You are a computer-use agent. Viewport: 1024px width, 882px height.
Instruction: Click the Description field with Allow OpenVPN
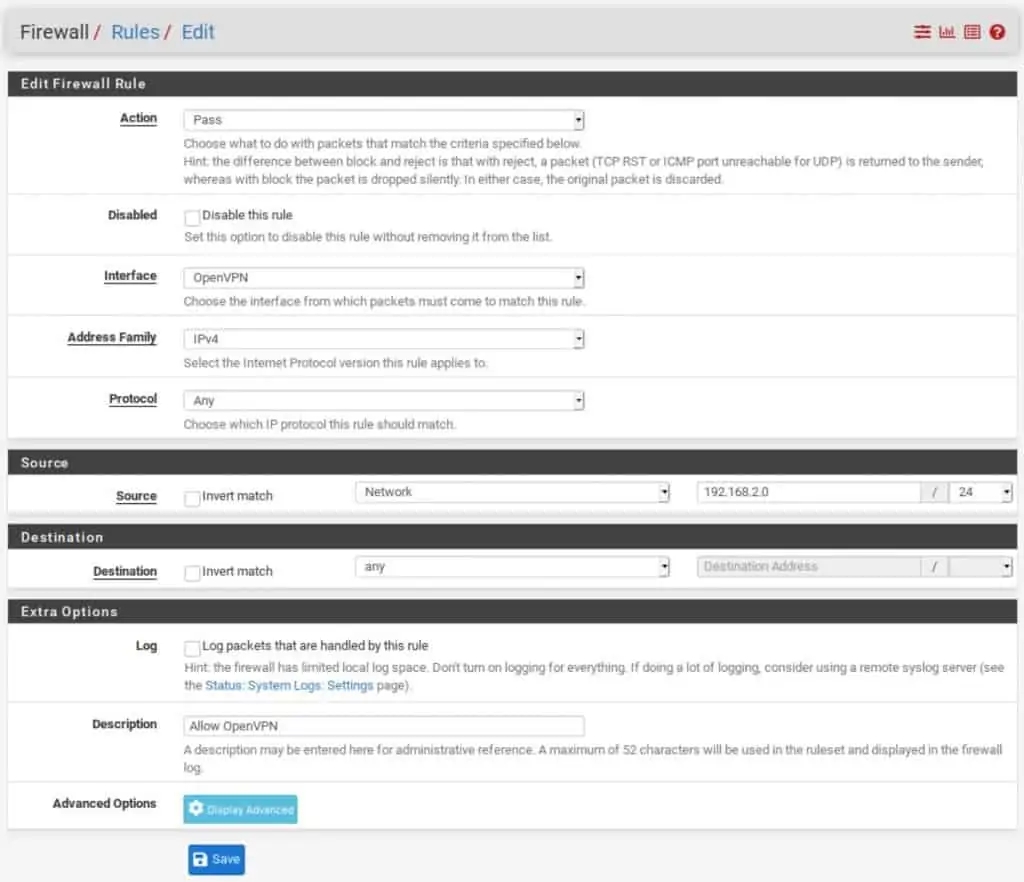point(383,726)
